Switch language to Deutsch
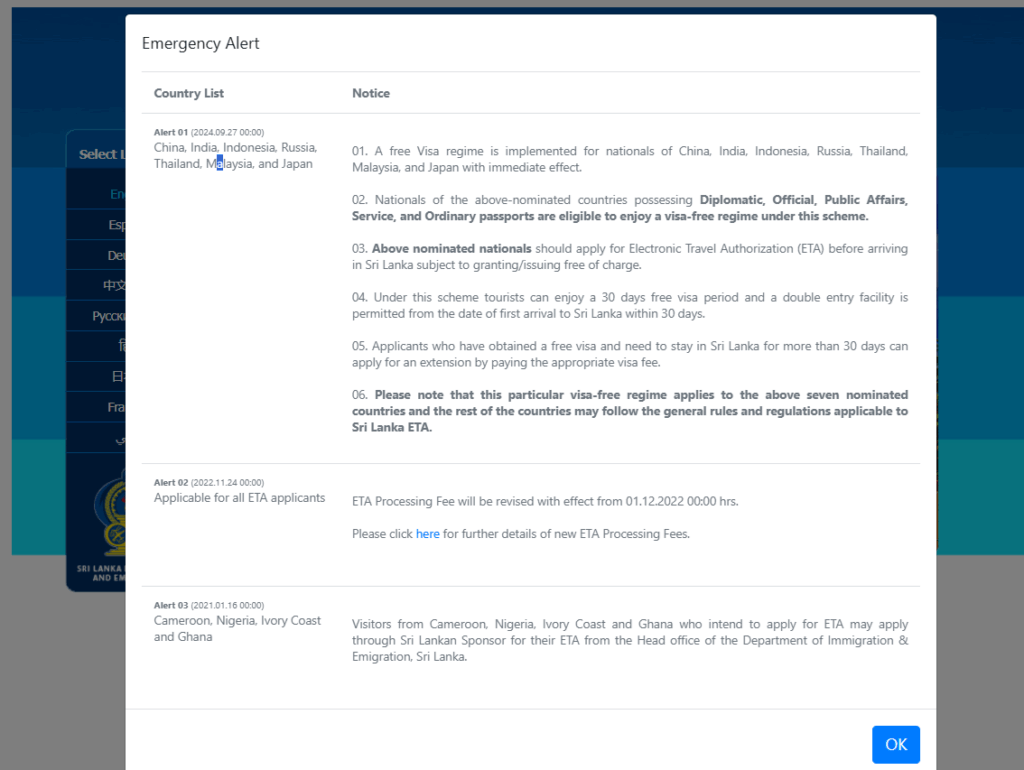Screen dimensions: 1024x770 pyautogui.click(x=116, y=255)
